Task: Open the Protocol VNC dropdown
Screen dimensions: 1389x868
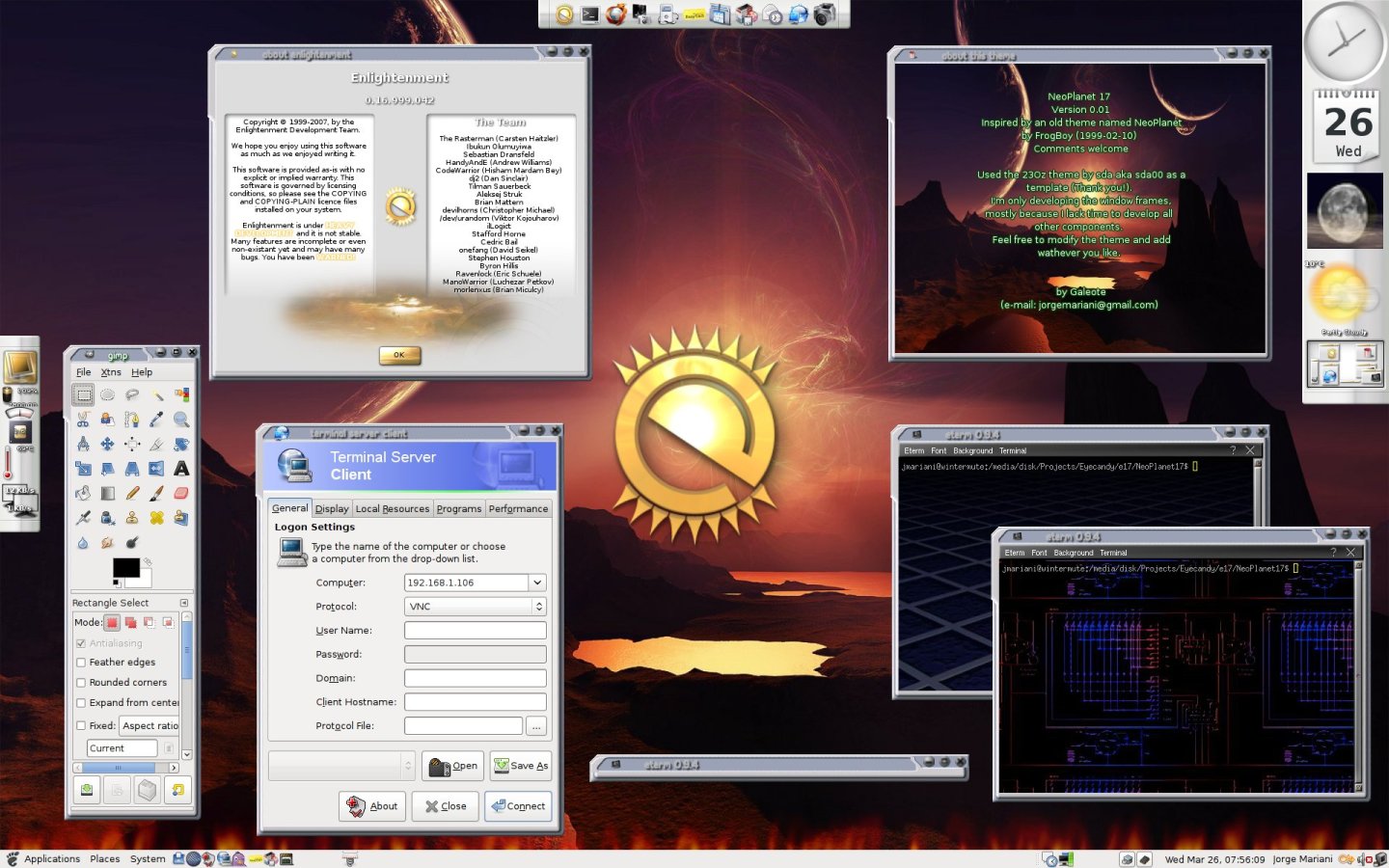Action: (x=476, y=607)
